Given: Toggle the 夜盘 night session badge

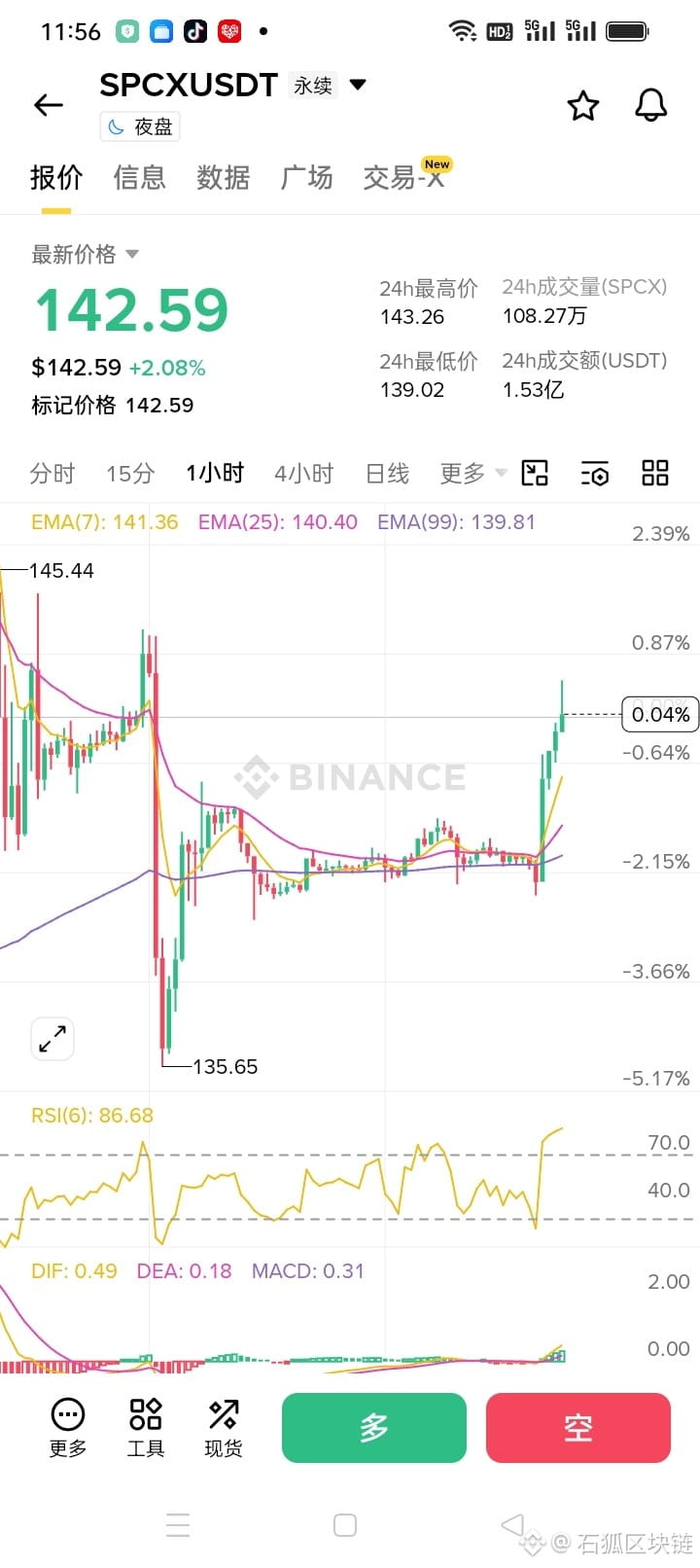Looking at the screenshot, I should pyautogui.click(x=140, y=127).
